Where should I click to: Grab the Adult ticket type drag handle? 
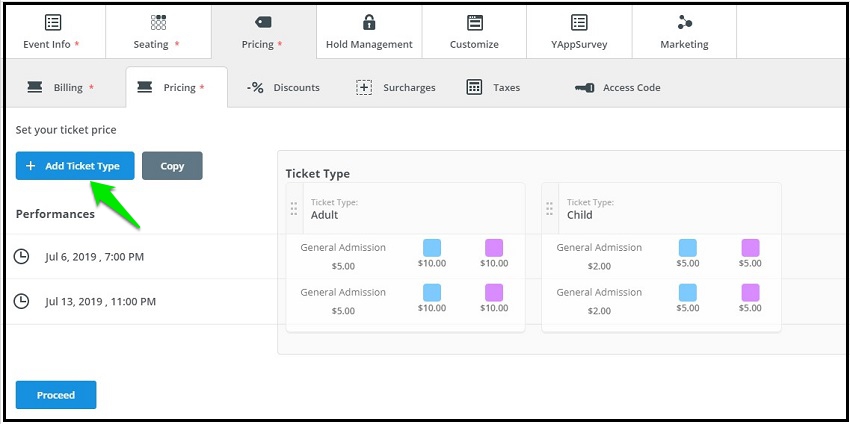click(294, 209)
